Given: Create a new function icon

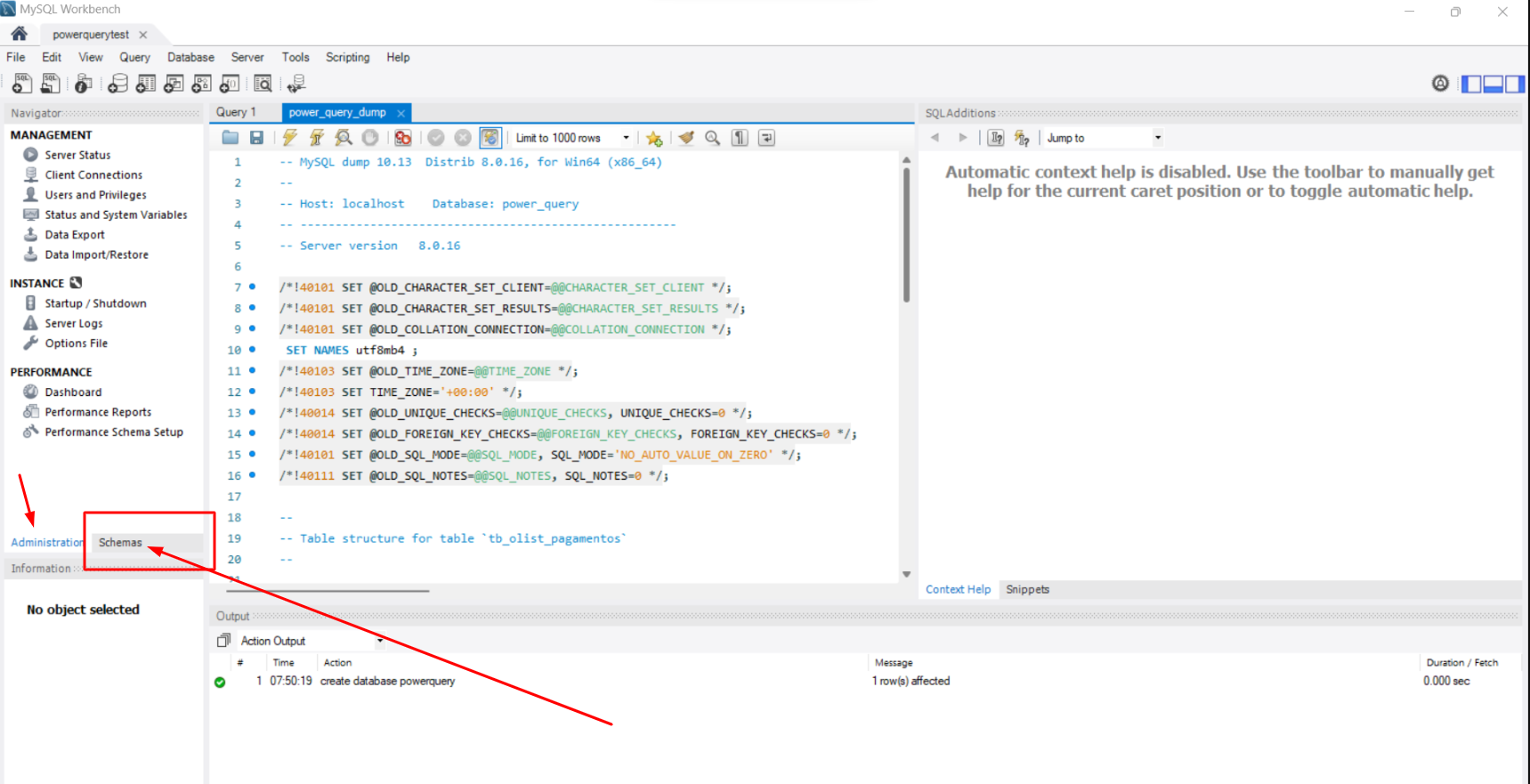Looking at the screenshot, I should [x=230, y=84].
